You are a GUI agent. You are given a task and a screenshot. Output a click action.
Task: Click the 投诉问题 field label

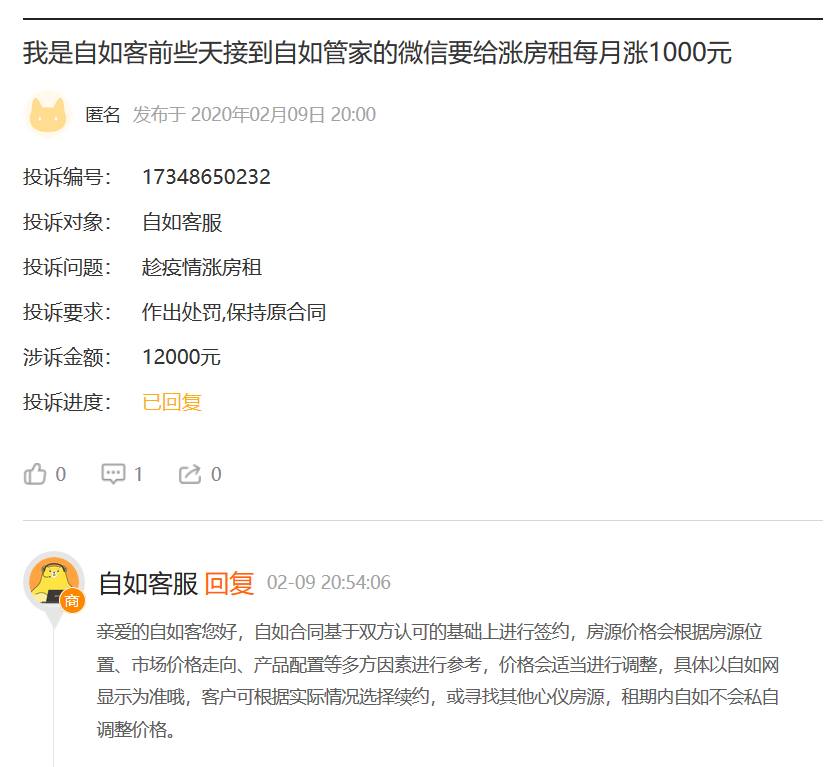(x=67, y=267)
